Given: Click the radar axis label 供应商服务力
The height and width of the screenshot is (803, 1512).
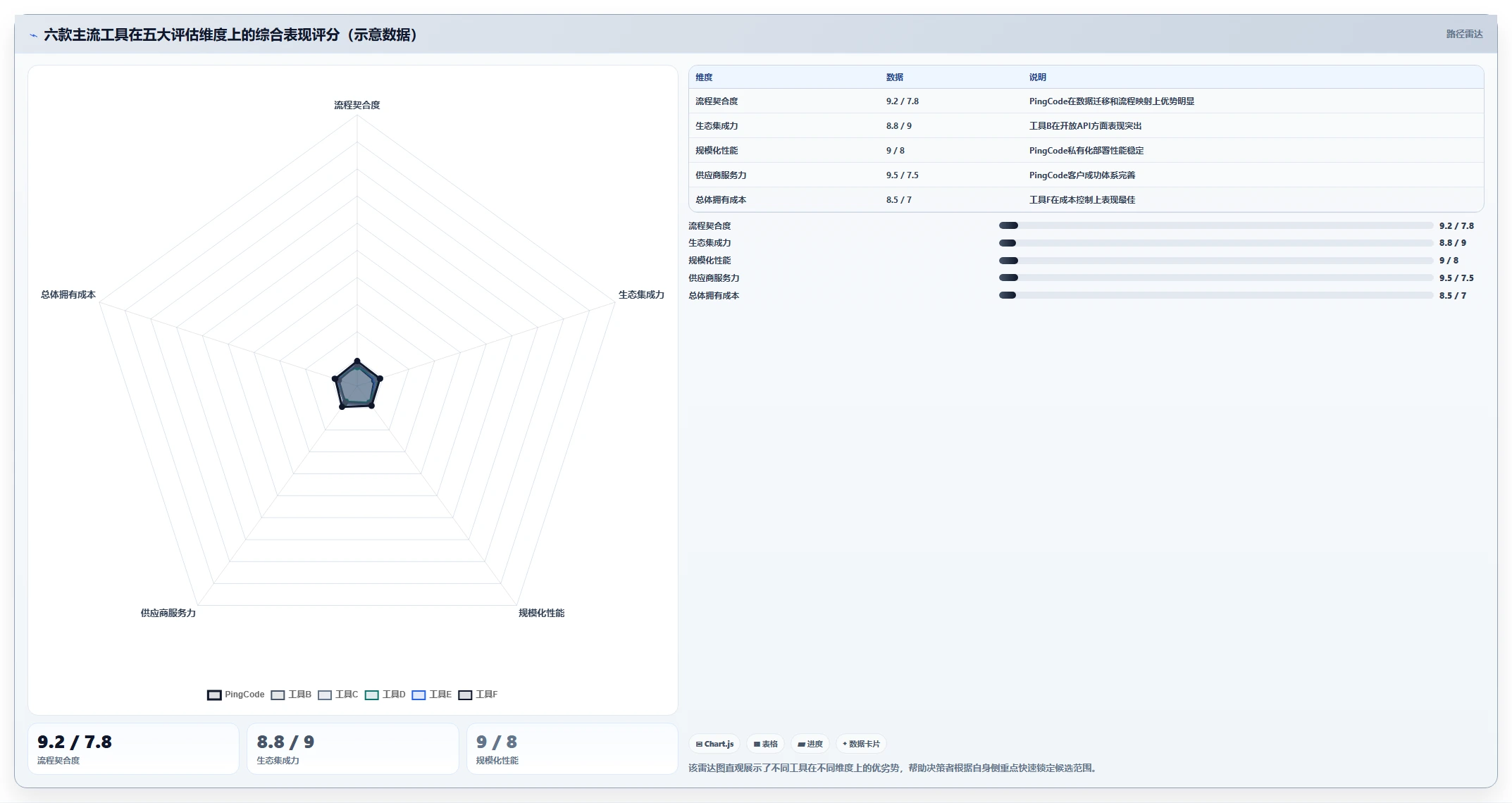Looking at the screenshot, I should pos(168,613).
